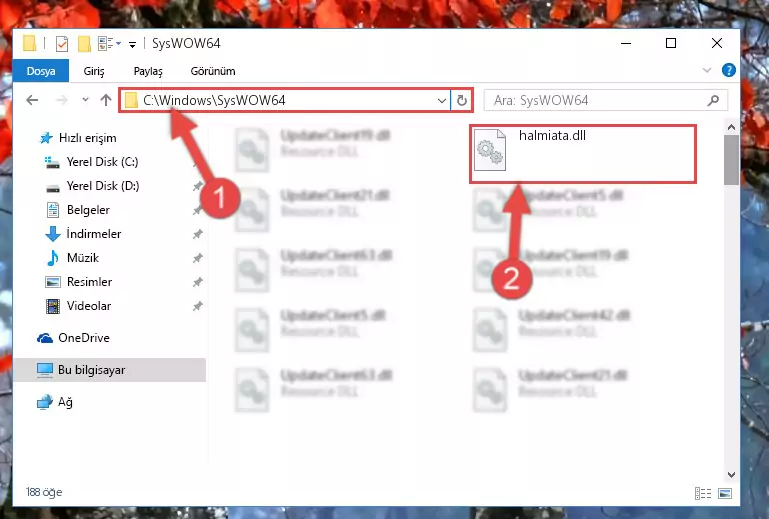Click the pin icon next to Müzik

click(x=198, y=259)
